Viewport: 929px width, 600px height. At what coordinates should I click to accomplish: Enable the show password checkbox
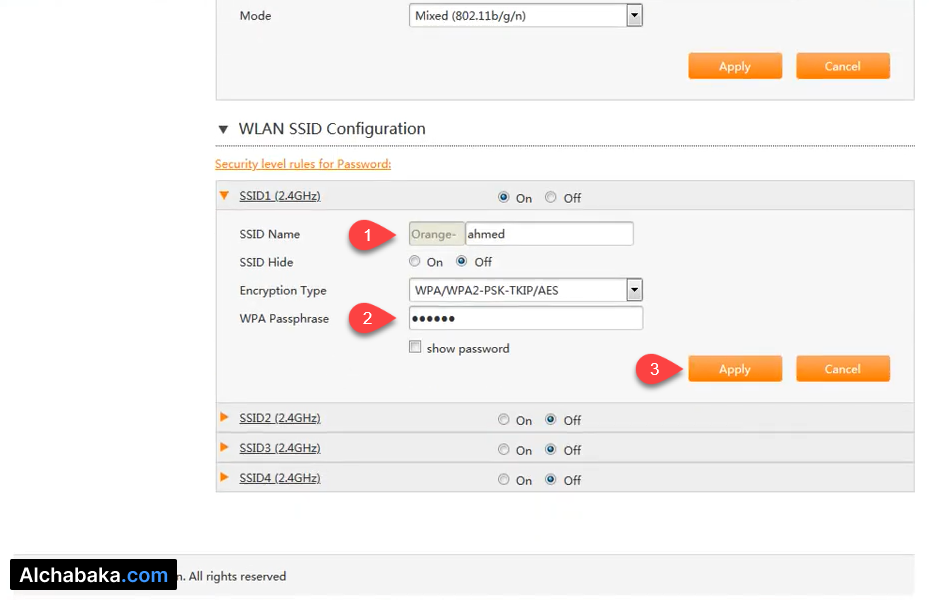415,347
